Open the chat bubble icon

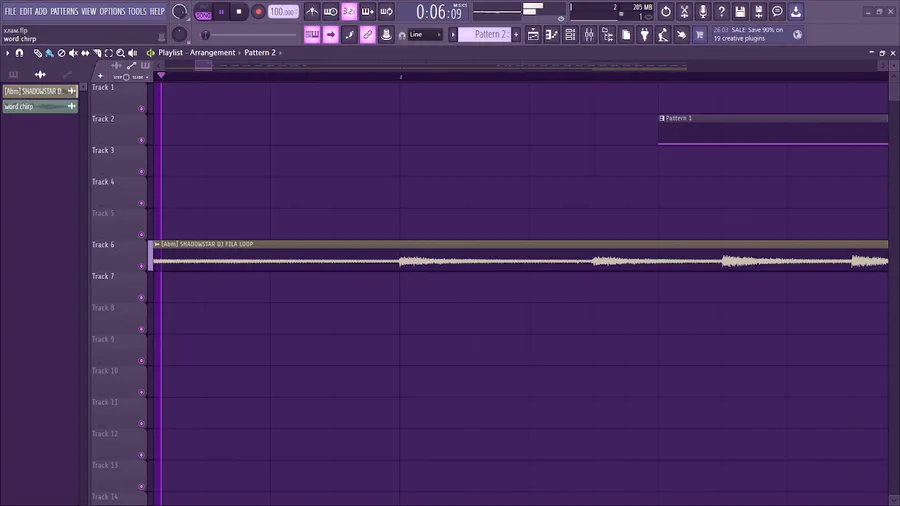point(777,11)
